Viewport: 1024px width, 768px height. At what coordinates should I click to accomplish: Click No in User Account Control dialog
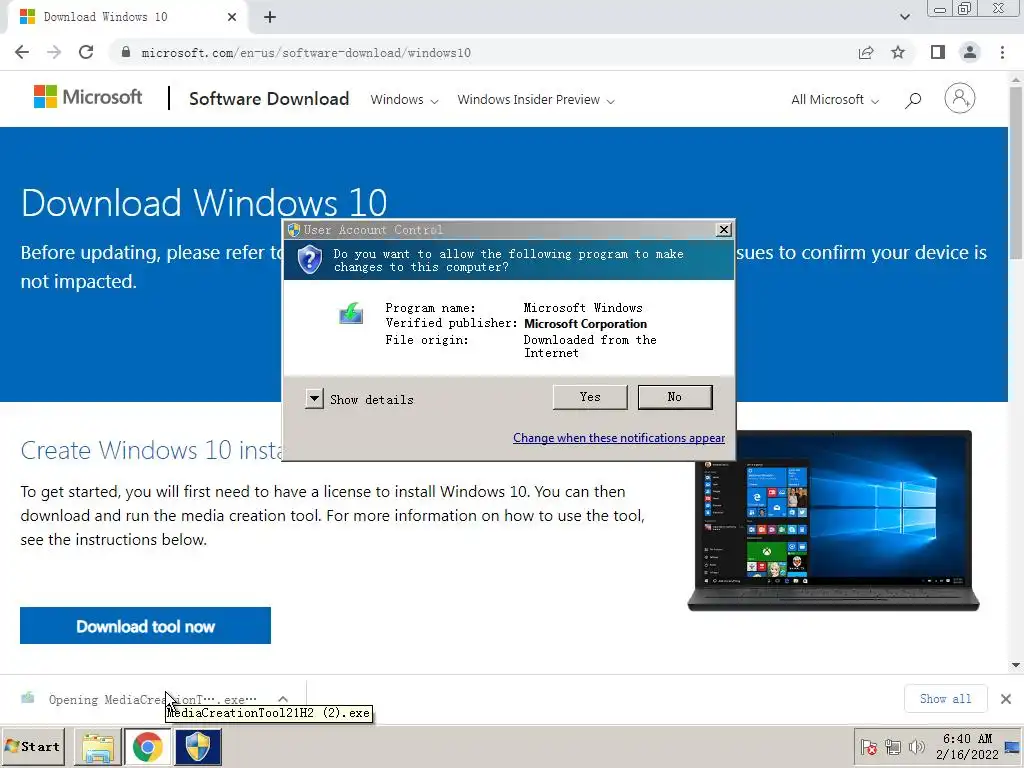pyautogui.click(x=675, y=397)
